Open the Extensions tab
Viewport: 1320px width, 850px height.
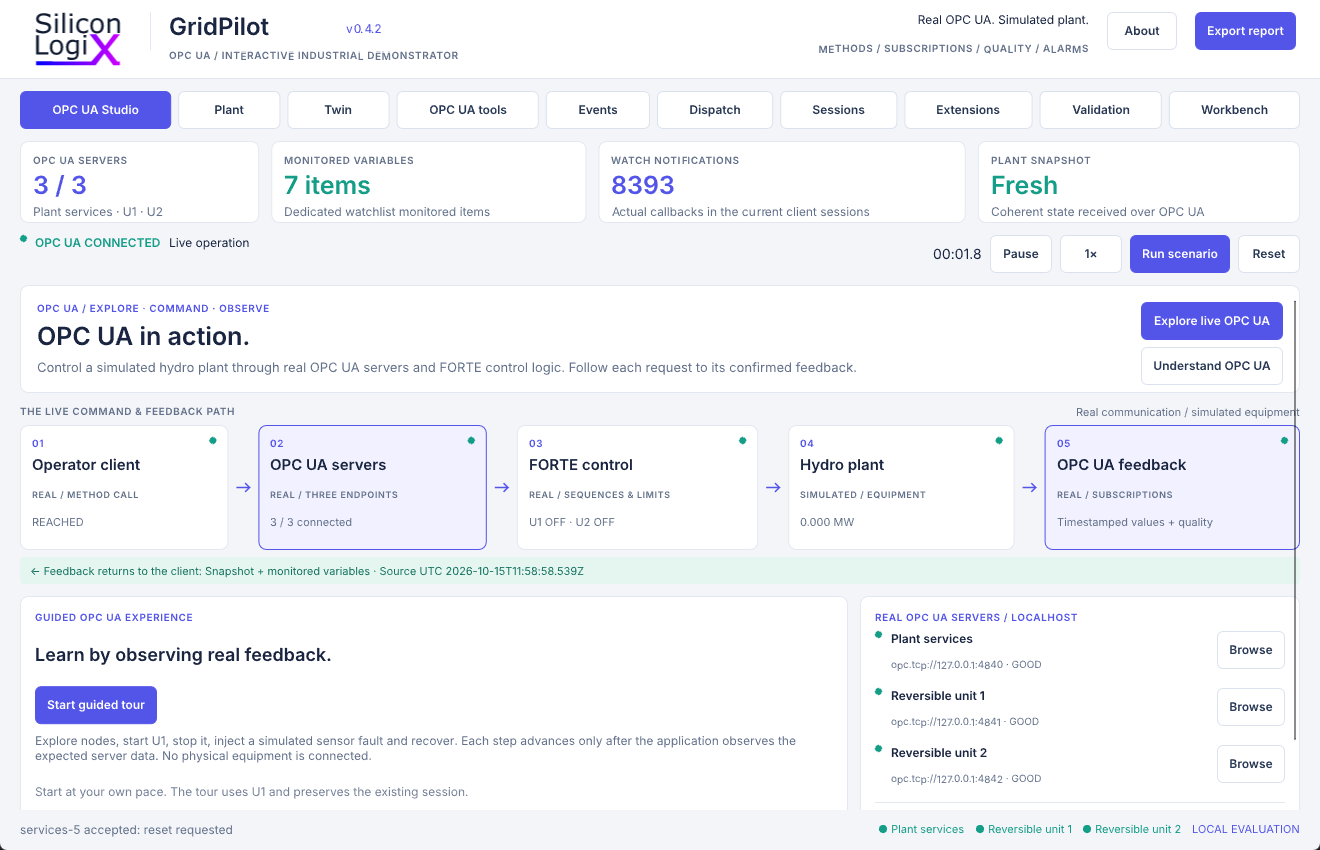point(968,110)
